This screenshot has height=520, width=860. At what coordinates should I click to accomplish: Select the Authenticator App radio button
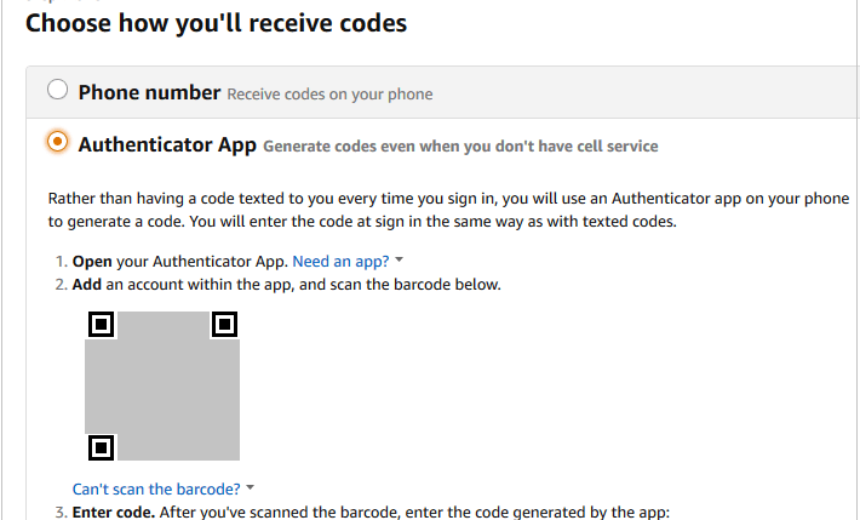(58, 143)
